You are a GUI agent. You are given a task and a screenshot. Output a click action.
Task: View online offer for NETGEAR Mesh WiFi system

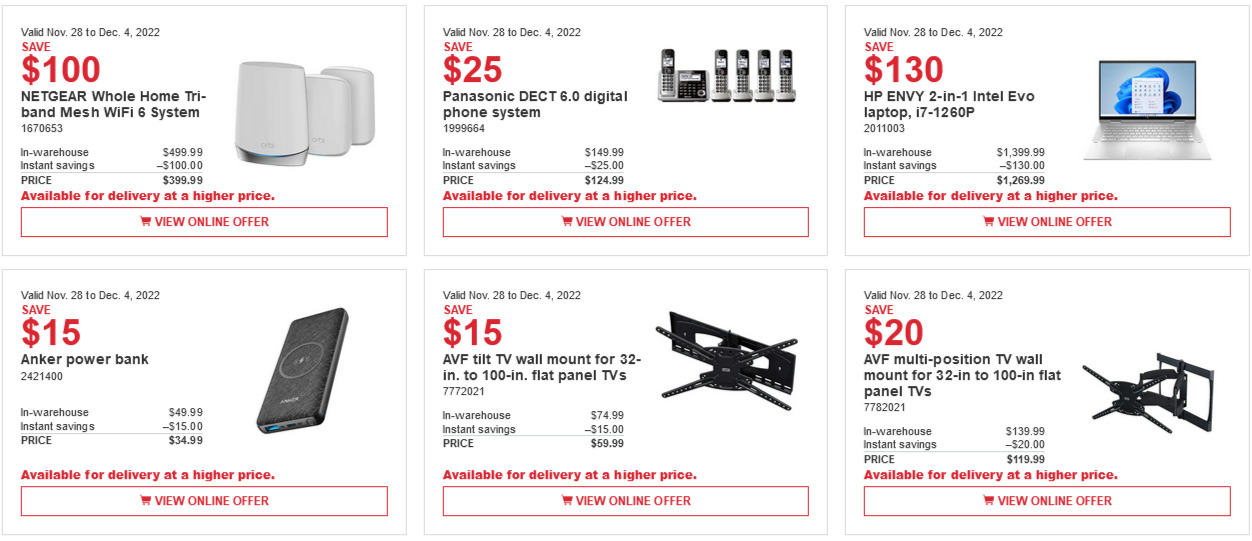pos(204,222)
